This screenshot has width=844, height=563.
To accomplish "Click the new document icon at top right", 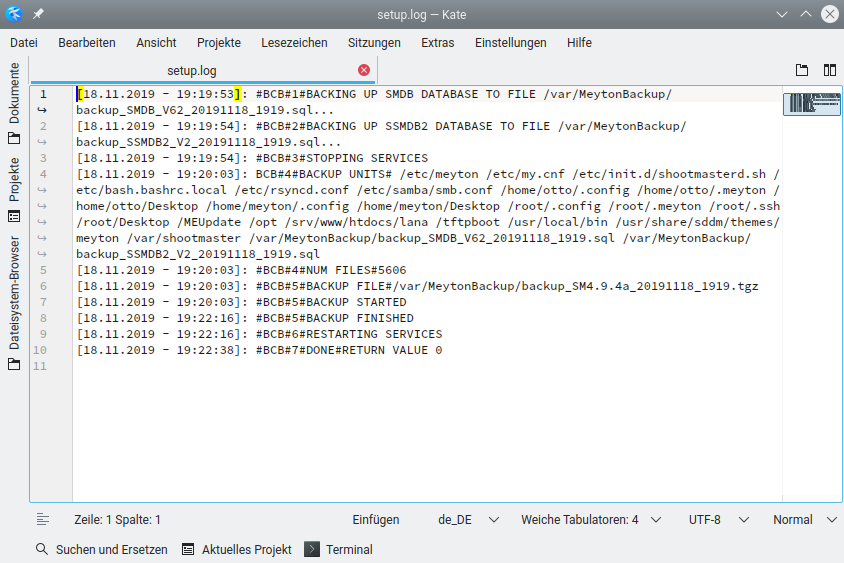I will [802, 70].
